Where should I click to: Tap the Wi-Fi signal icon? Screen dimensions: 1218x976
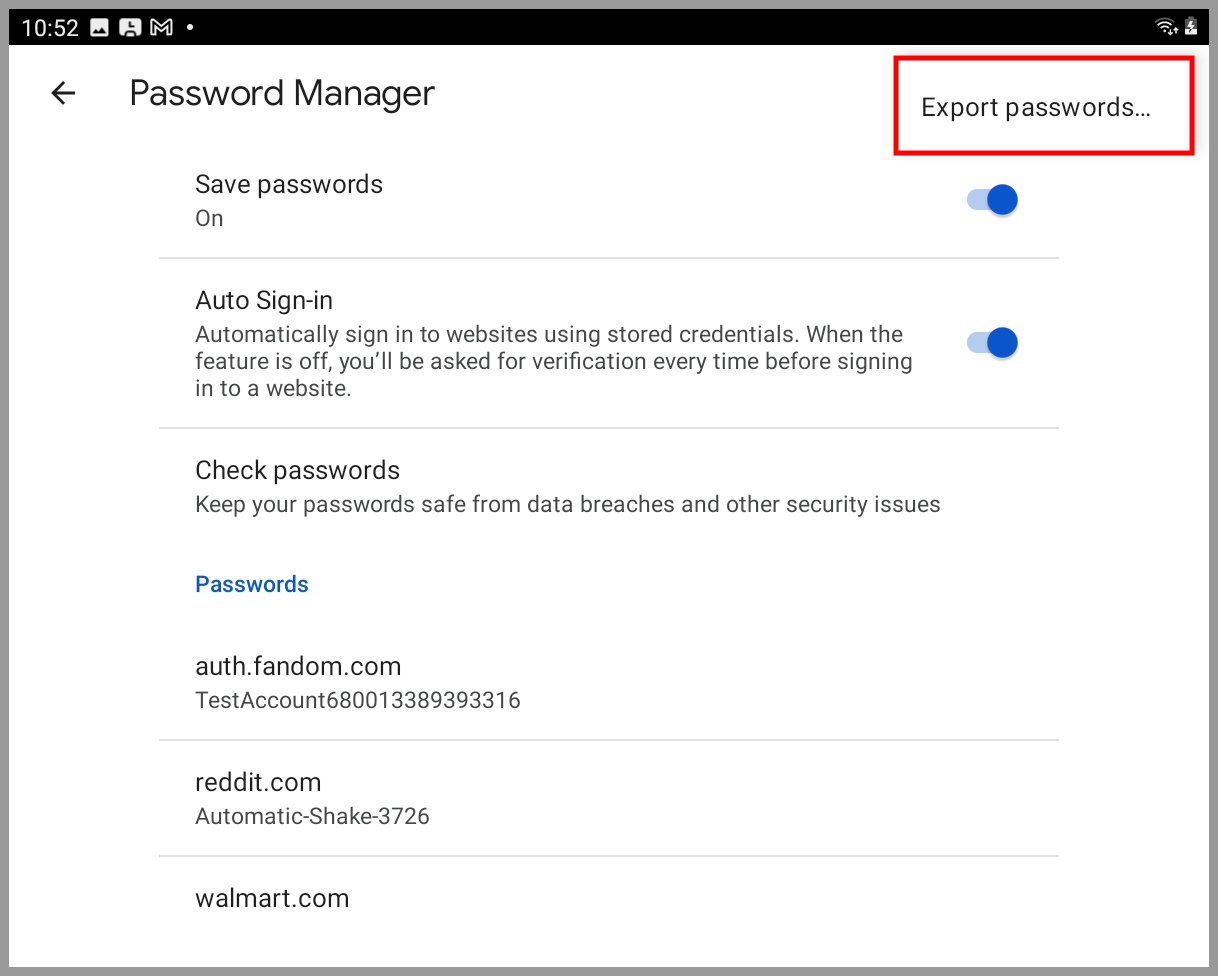pyautogui.click(x=1165, y=27)
